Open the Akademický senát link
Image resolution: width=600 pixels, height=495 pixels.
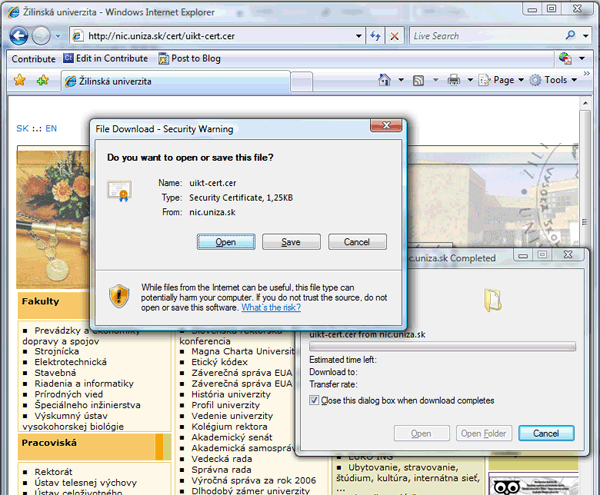232,437
